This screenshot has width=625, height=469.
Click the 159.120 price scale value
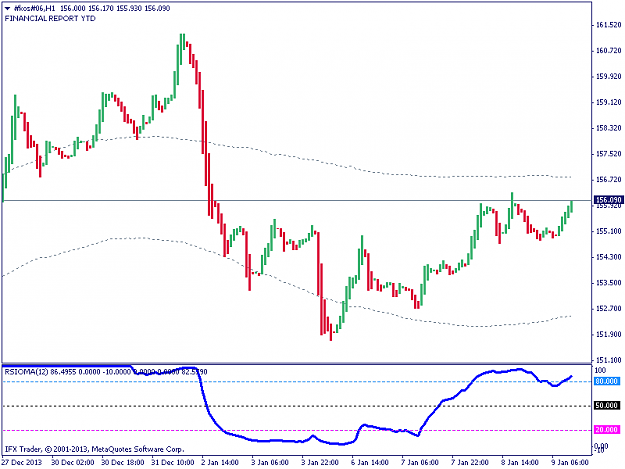coord(608,102)
